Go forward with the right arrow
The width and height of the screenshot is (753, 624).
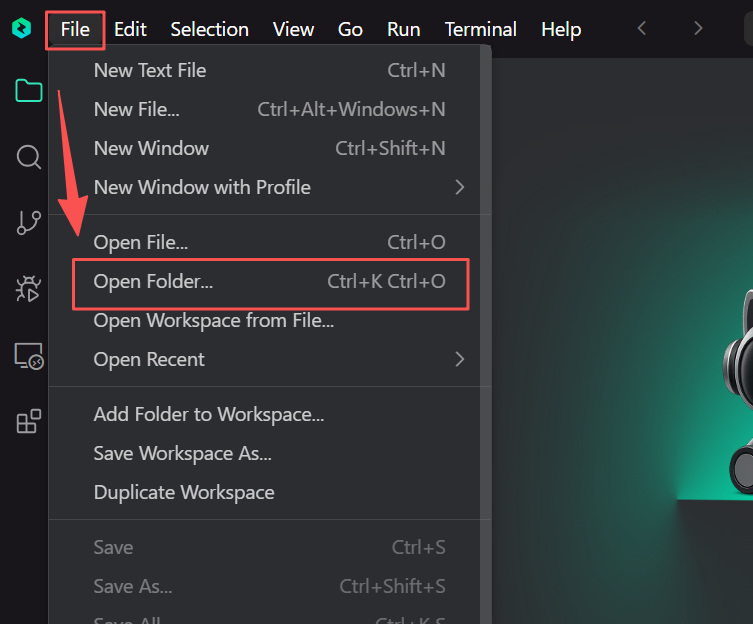coord(698,28)
